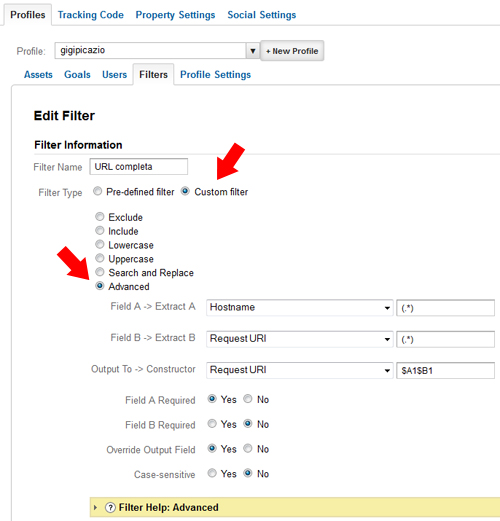Select the Pre-defined filter radio button
500x521 pixels.
97,191
